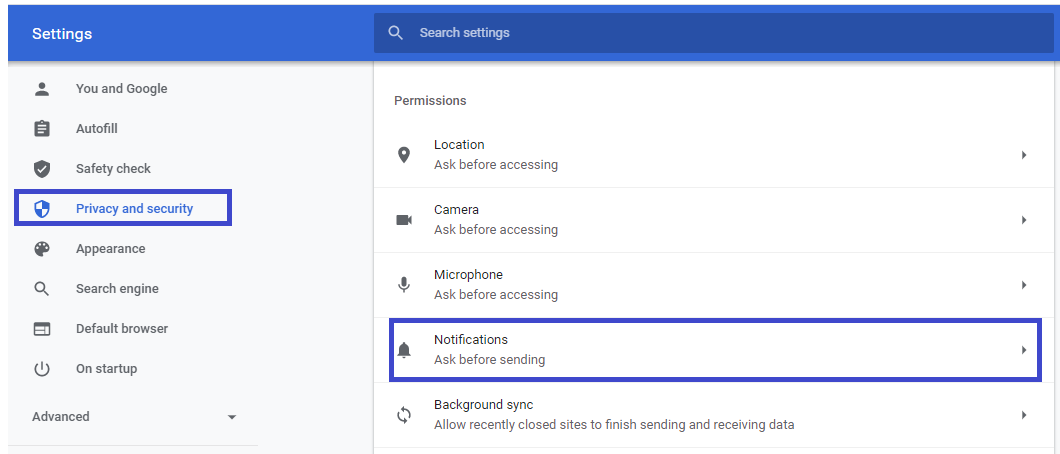Click the magnifier icon in the search bar
The image size is (1060, 454).
coord(396,33)
